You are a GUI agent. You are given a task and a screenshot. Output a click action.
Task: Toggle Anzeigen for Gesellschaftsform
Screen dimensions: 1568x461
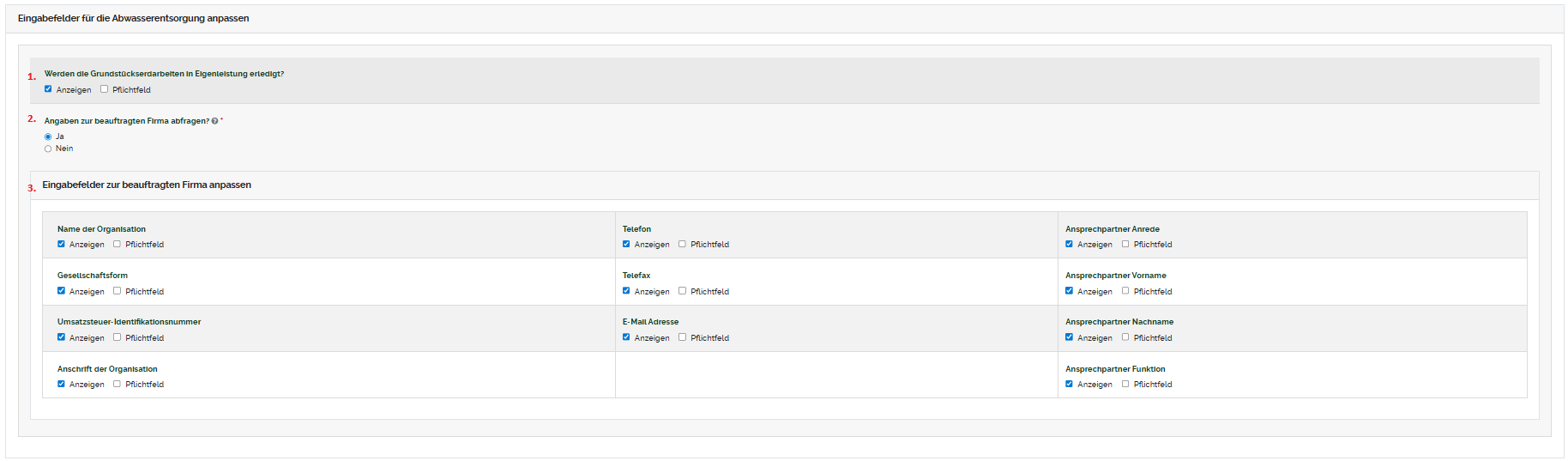(x=61, y=291)
